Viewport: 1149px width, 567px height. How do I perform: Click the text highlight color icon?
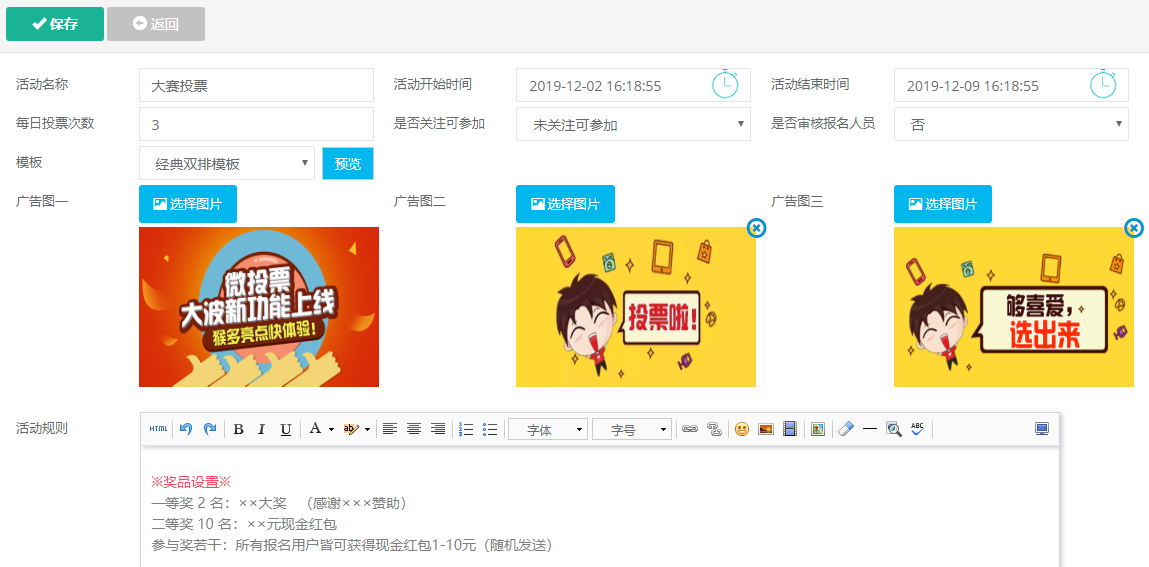352,429
